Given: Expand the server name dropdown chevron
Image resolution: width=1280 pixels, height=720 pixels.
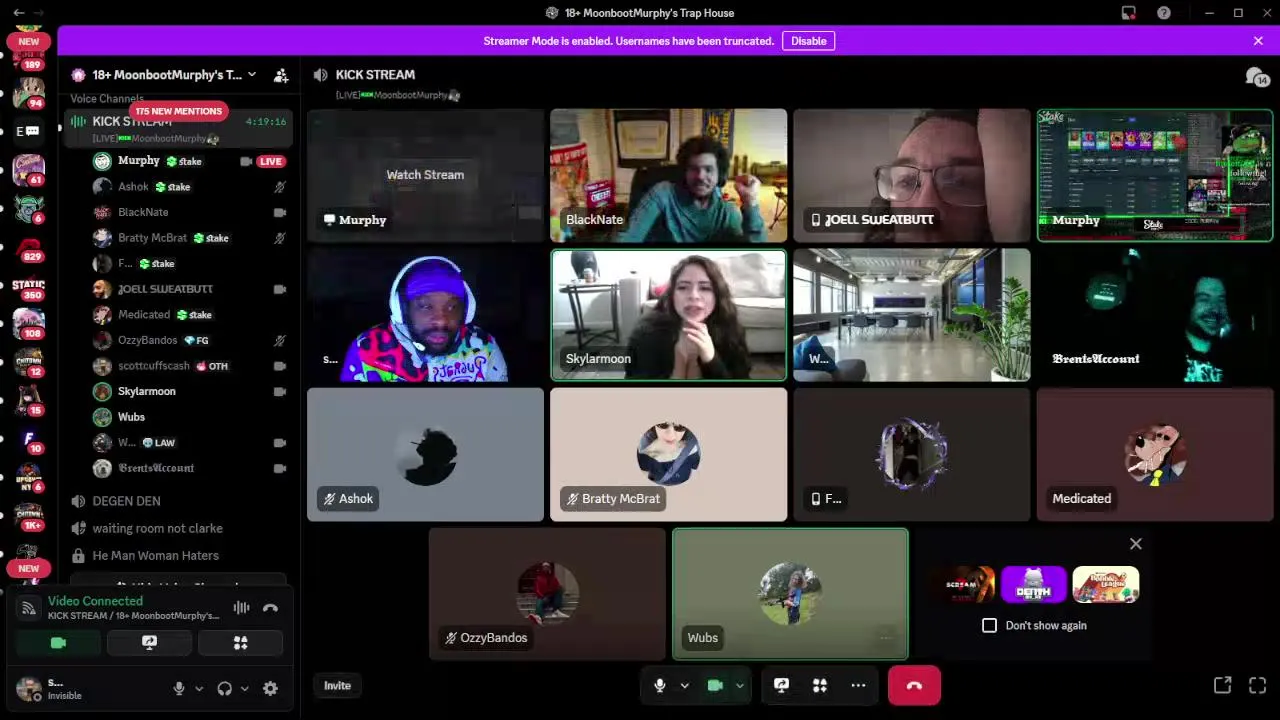Looking at the screenshot, I should [x=252, y=75].
